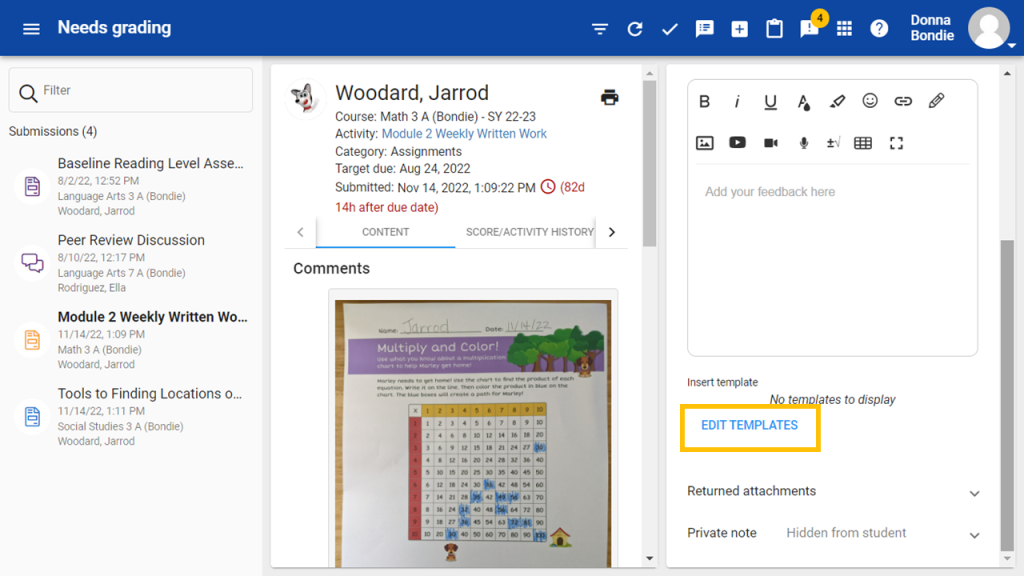
Task: Click the refresh icon in top bar
Action: coord(635,29)
